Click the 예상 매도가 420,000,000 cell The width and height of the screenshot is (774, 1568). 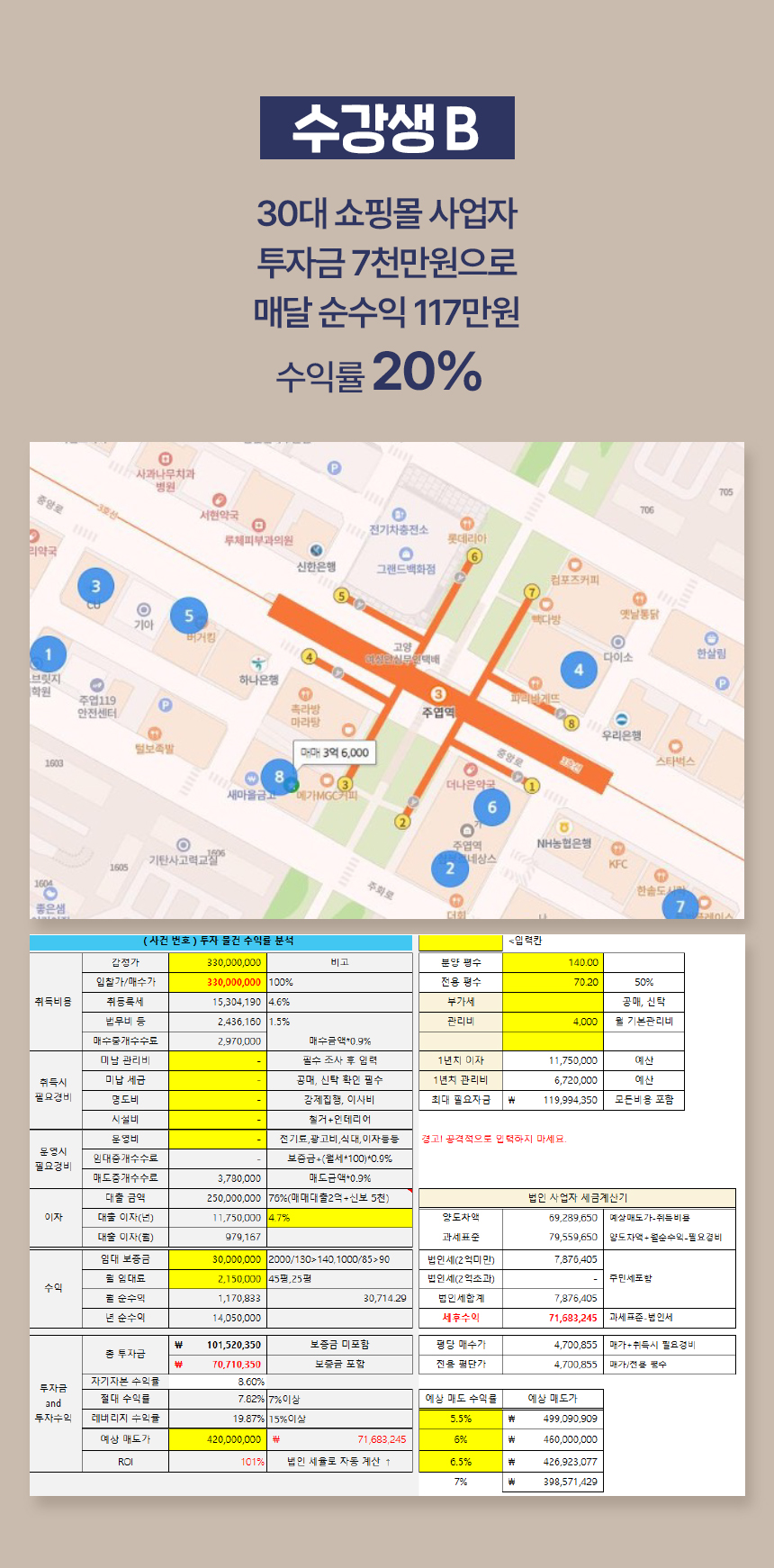pos(217,1439)
